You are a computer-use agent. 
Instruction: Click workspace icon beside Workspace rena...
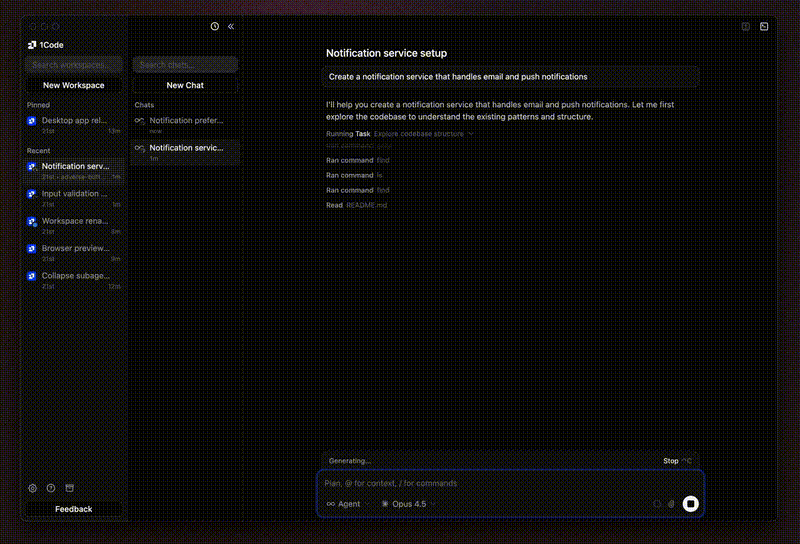(32, 221)
